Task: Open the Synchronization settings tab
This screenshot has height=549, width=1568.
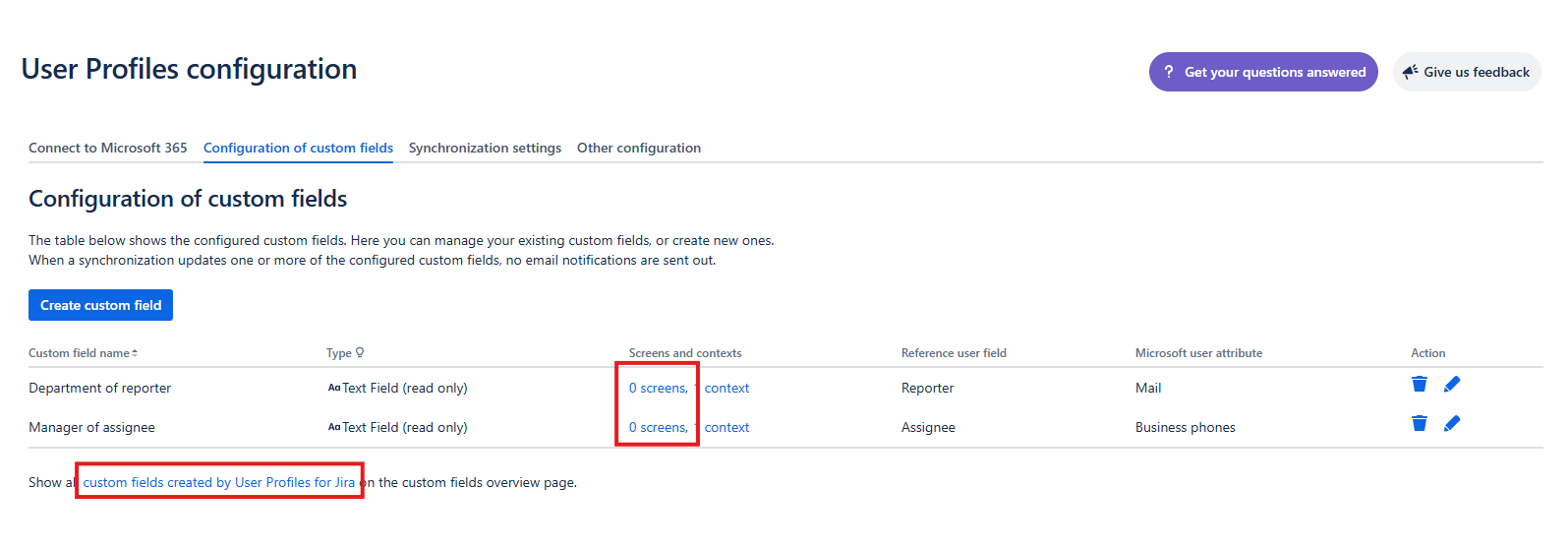Action: 485,148
